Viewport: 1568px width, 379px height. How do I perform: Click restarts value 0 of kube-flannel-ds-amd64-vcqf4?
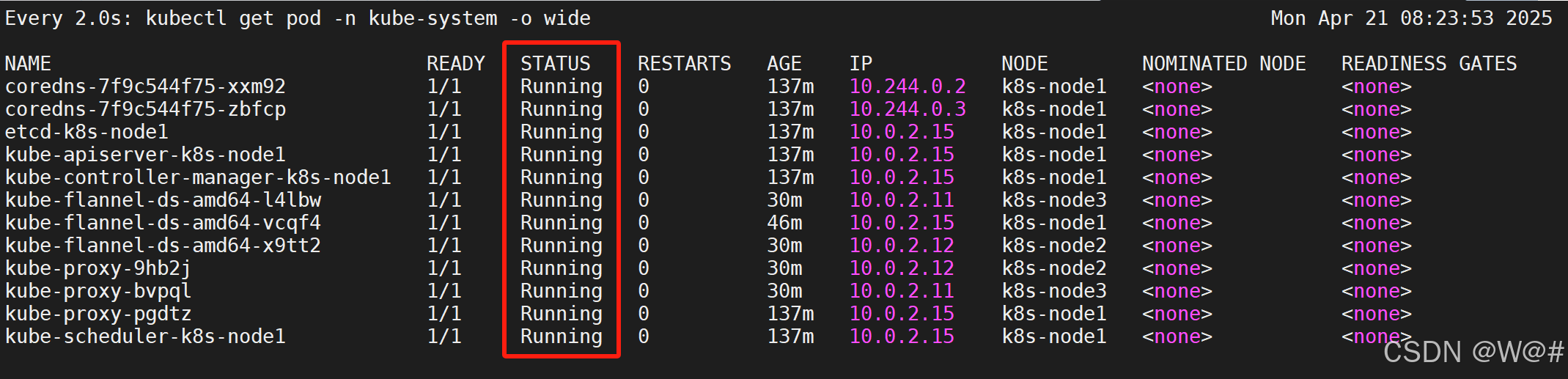click(x=644, y=223)
